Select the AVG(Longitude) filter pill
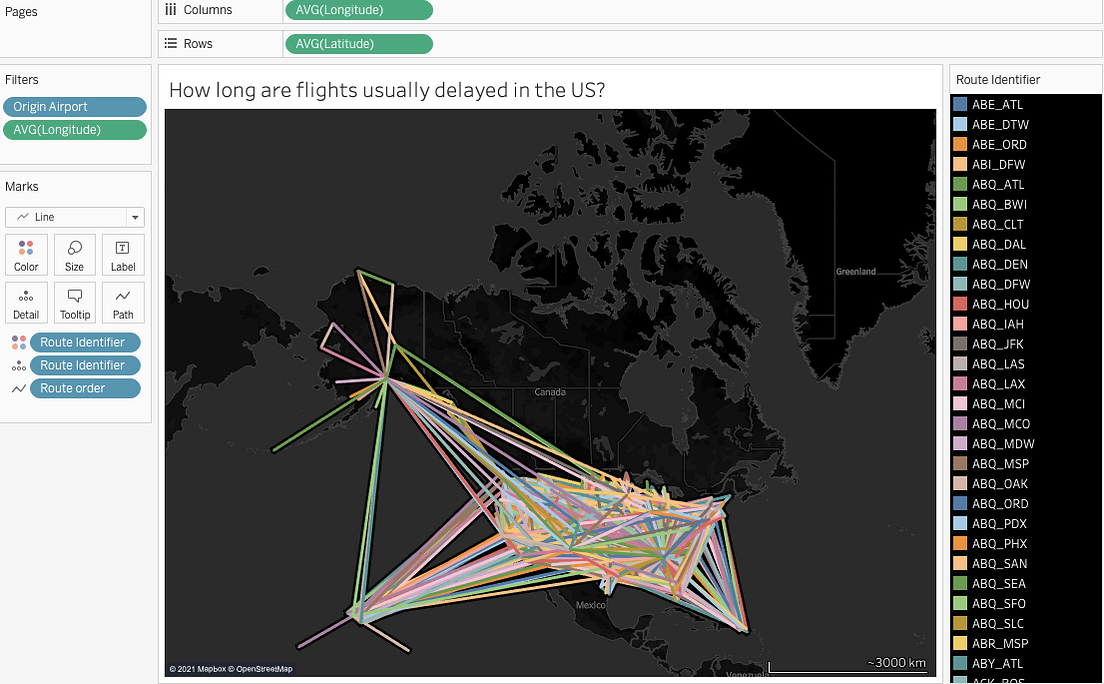Image resolution: width=1104 pixels, height=684 pixels. pyautogui.click(x=74, y=129)
